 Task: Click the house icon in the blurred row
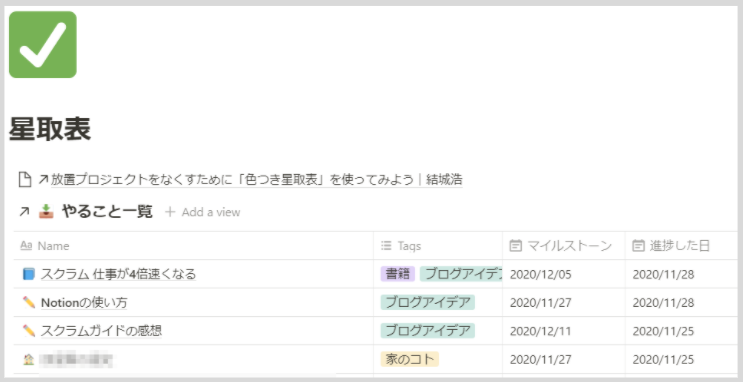click(x=29, y=359)
